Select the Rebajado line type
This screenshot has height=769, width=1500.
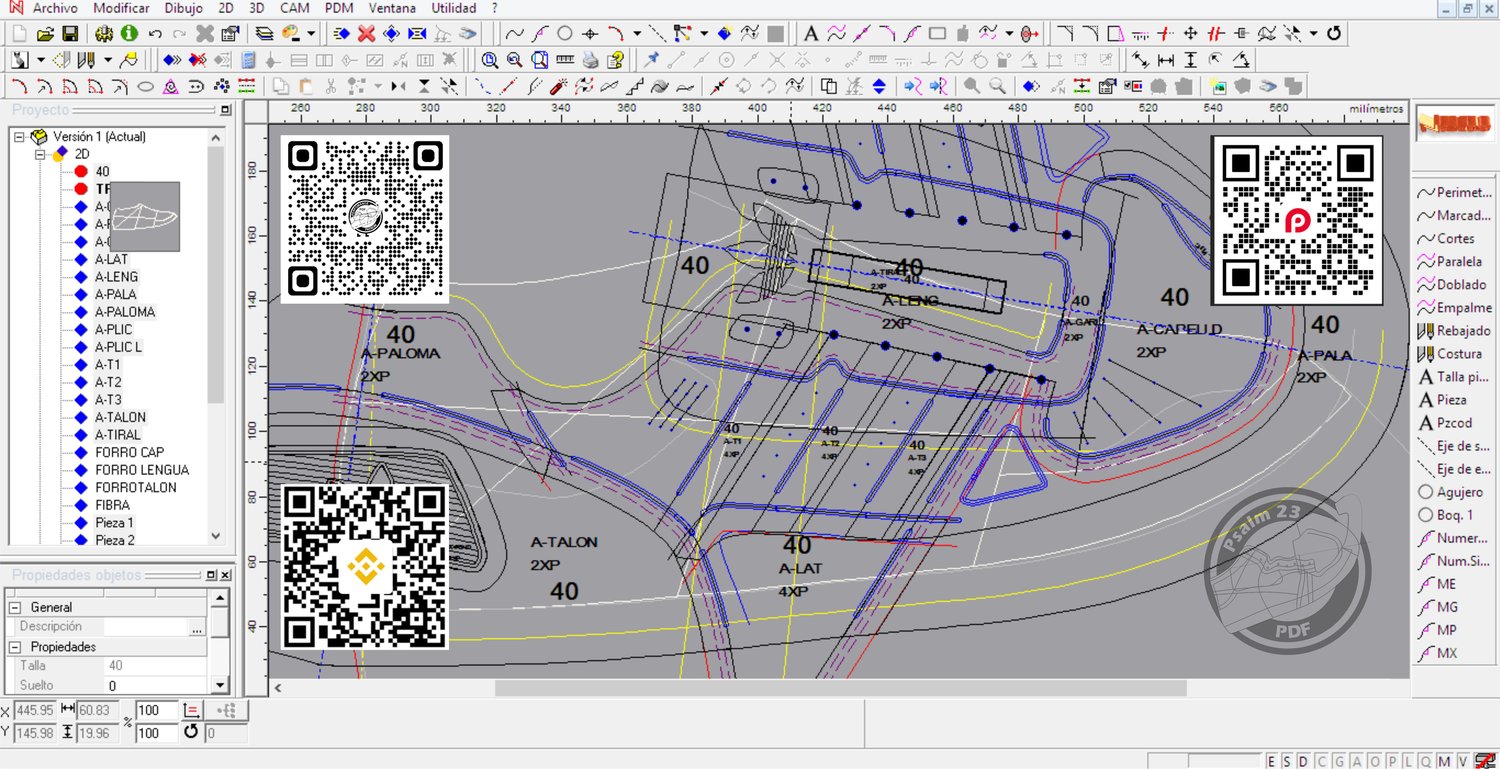tap(1455, 331)
